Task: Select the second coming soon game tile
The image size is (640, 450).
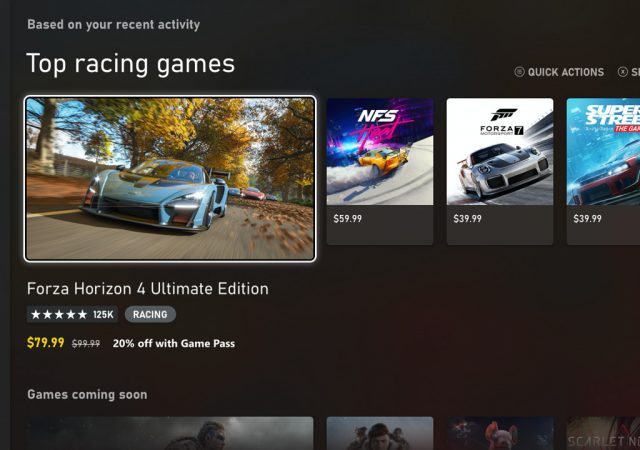Action: coord(380,433)
